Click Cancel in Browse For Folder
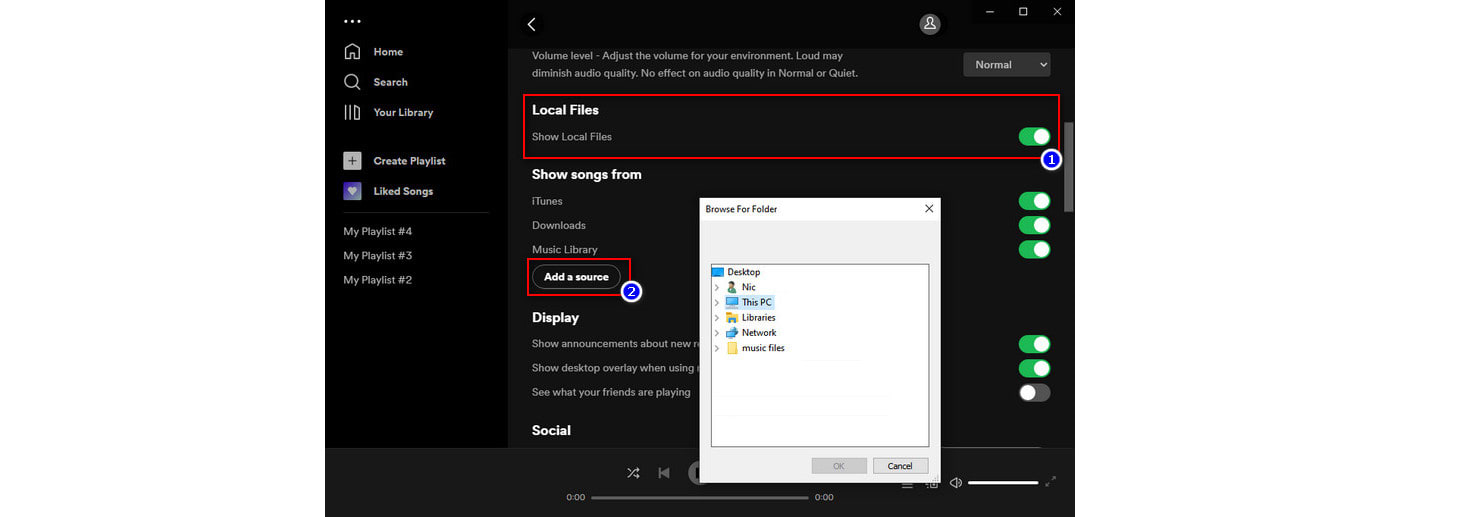This screenshot has width=1484, height=517. click(x=900, y=466)
